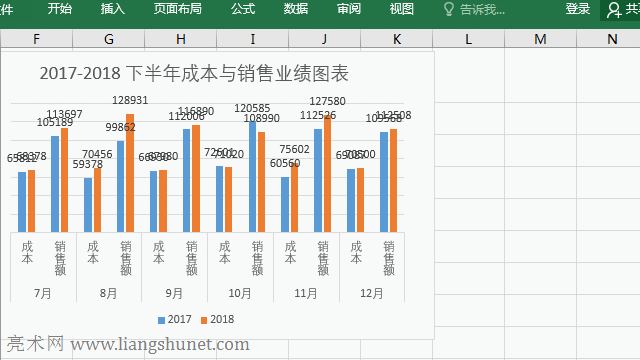Click the 11月 axis label
Image resolution: width=640 pixels, height=360 pixels.
[x=306, y=293]
